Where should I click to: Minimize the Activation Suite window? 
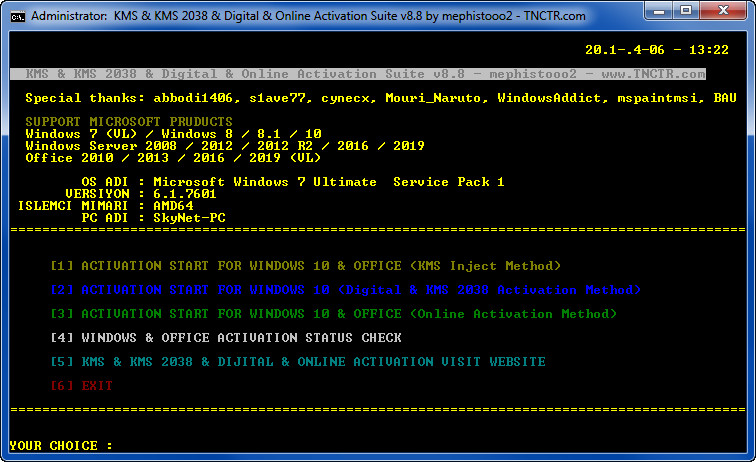660,11
